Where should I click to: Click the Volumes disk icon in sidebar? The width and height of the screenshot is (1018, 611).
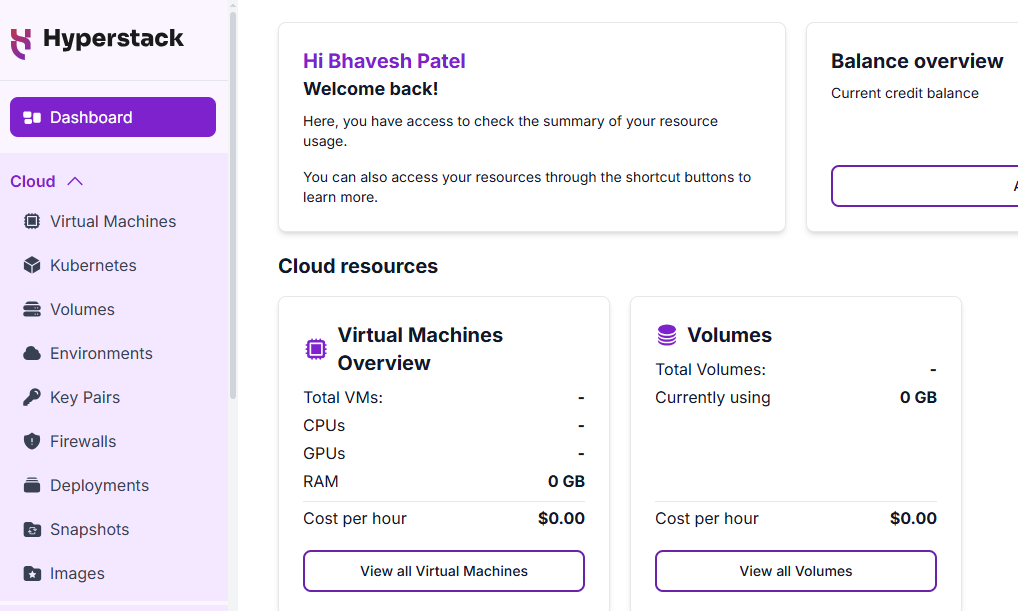pyautogui.click(x=32, y=310)
